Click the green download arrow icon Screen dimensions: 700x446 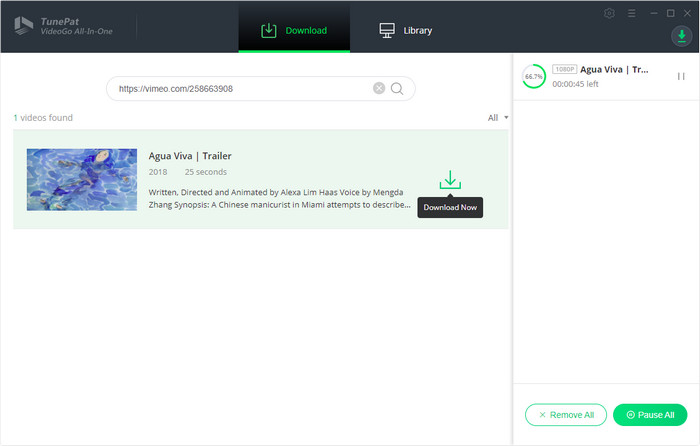pyautogui.click(x=450, y=179)
